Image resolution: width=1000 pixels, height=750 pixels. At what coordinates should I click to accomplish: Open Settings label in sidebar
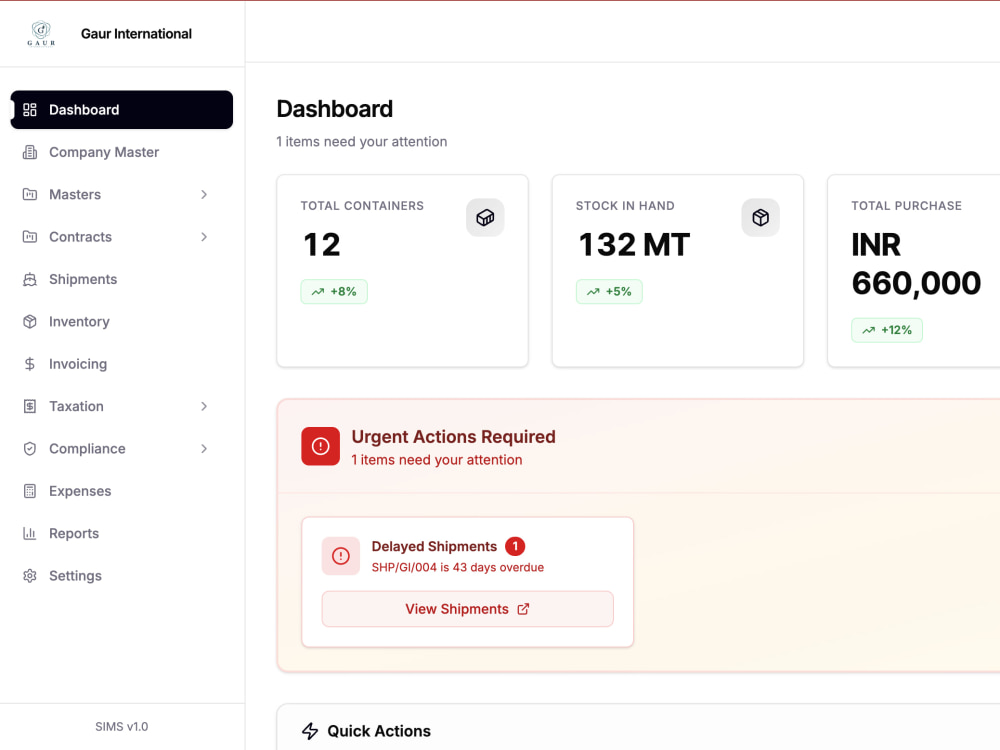point(75,576)
